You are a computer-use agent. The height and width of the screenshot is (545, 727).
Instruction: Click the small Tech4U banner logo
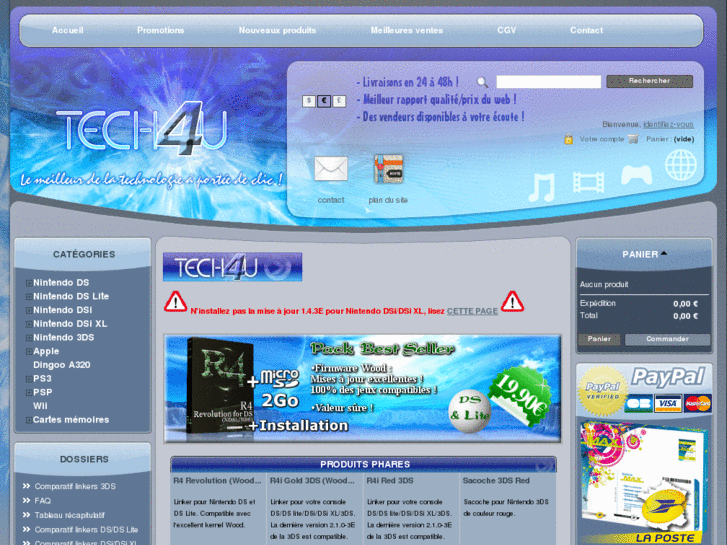tap(232, 267)
